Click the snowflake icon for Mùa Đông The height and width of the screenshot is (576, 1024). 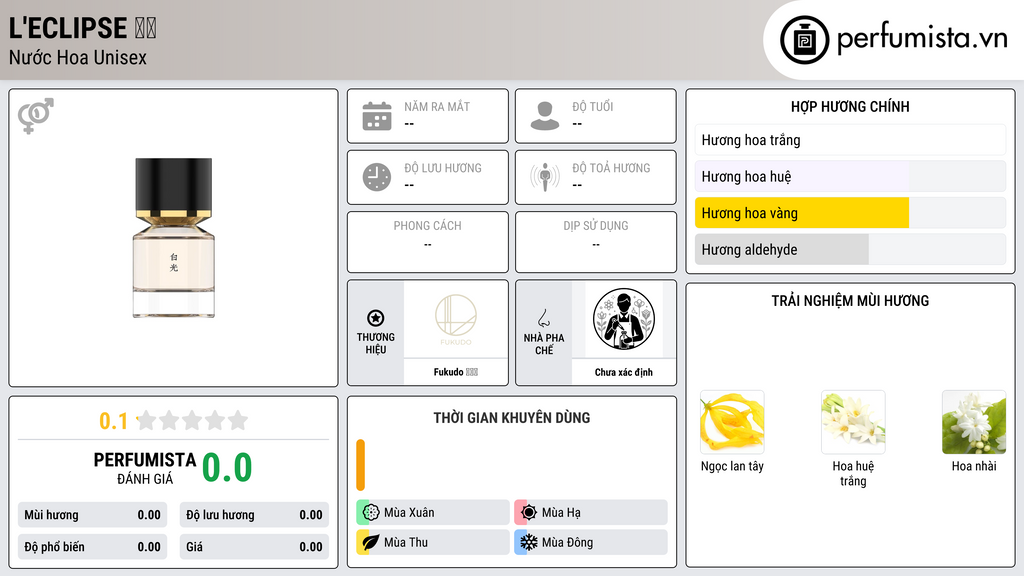[x=529, y=542]
